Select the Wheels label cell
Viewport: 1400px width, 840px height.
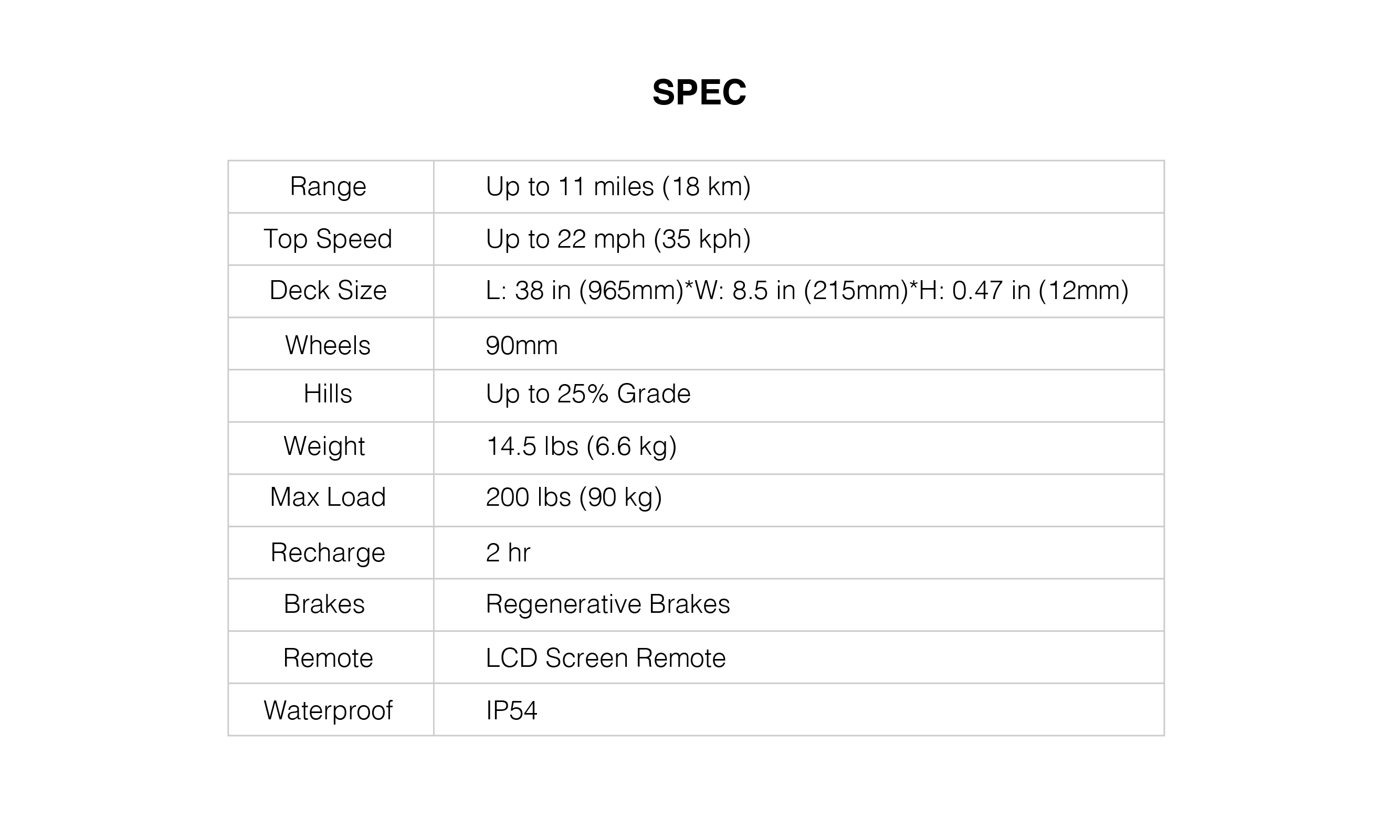(x=331, y=344)
